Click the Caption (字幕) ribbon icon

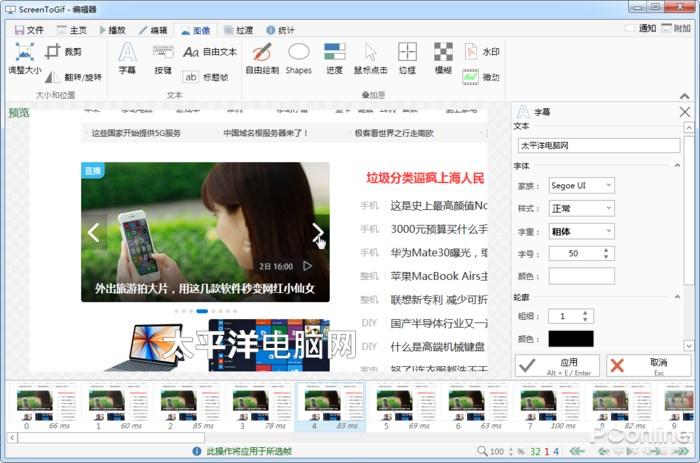(x=127, y=58)
